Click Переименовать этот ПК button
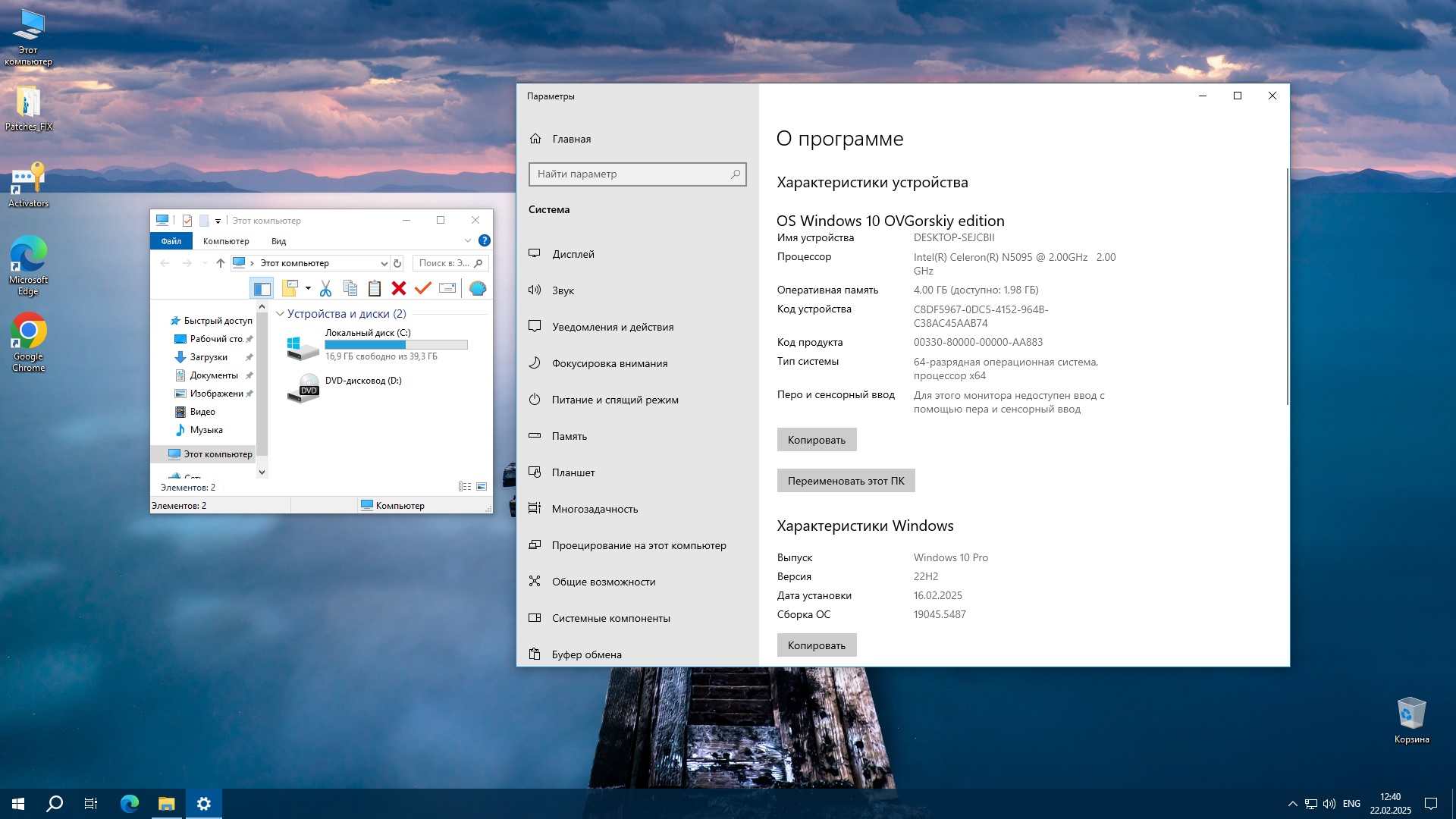Viewport: 1456px width, 819px height. tap(846, 481)
